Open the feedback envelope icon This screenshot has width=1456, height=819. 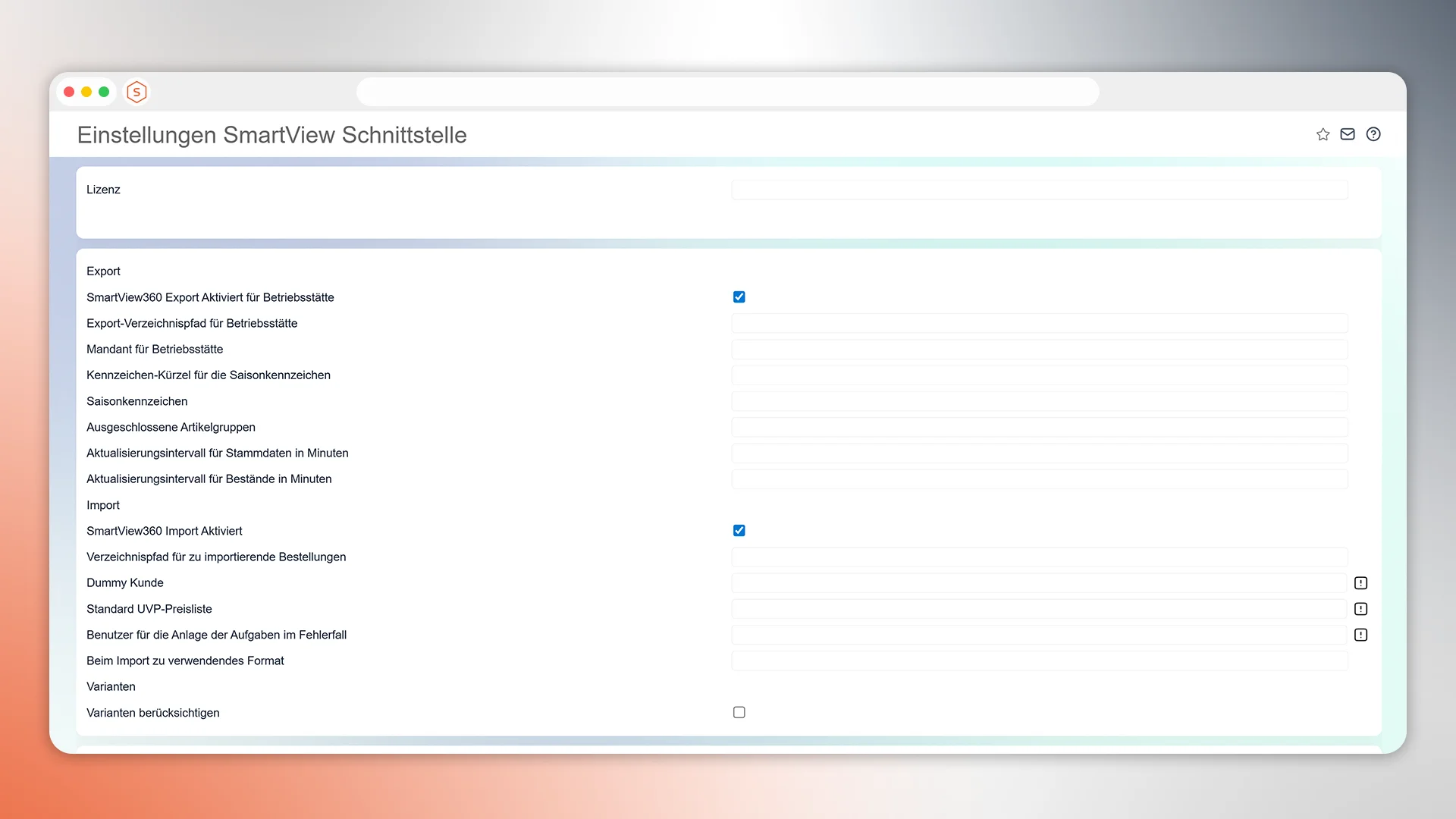point(1348,134)
